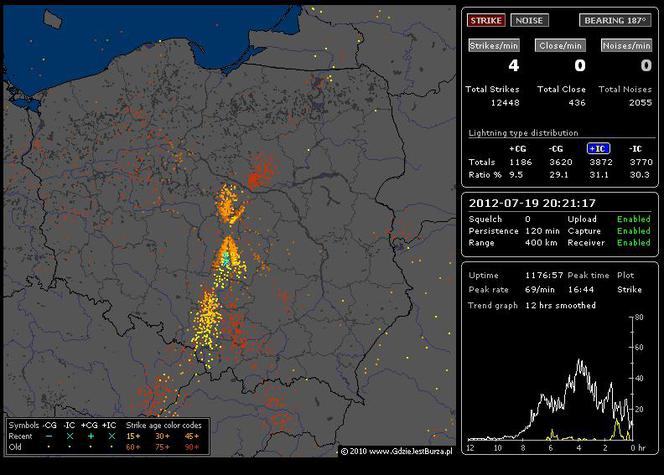Viewport: 664px width, 475px height.
Task: Click the 75+ strike age color code
Action: pos(162,447)
